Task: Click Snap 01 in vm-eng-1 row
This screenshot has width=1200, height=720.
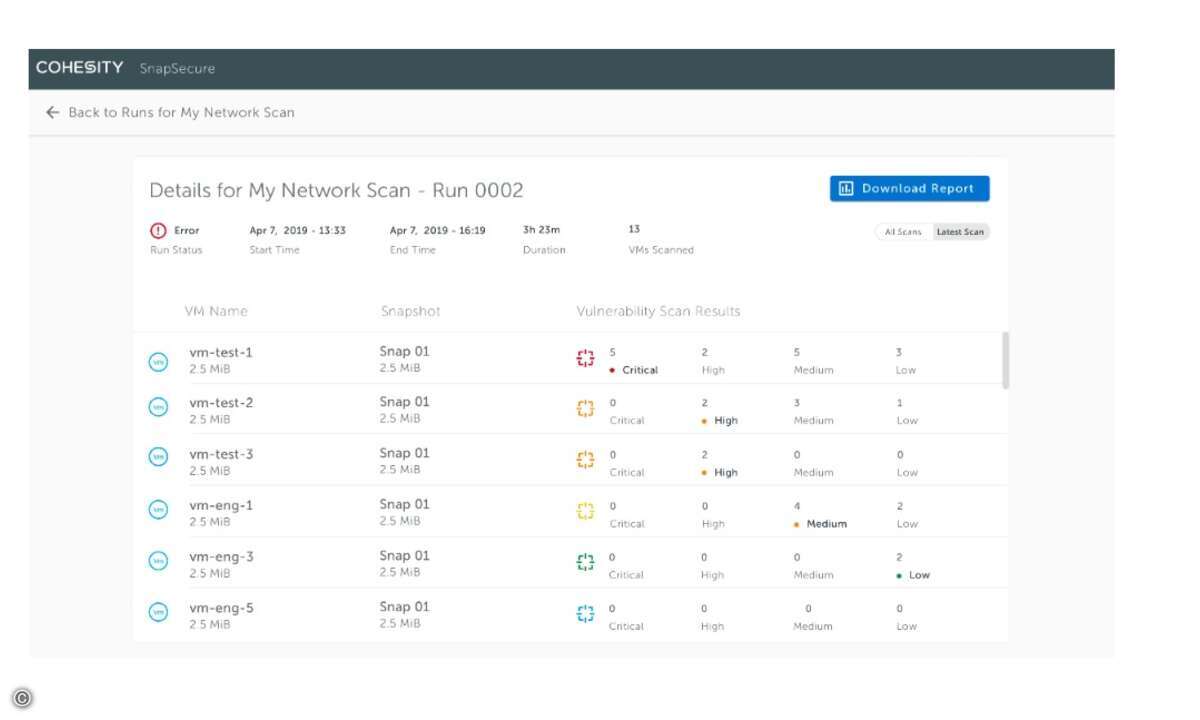Action: pos(404,504)
